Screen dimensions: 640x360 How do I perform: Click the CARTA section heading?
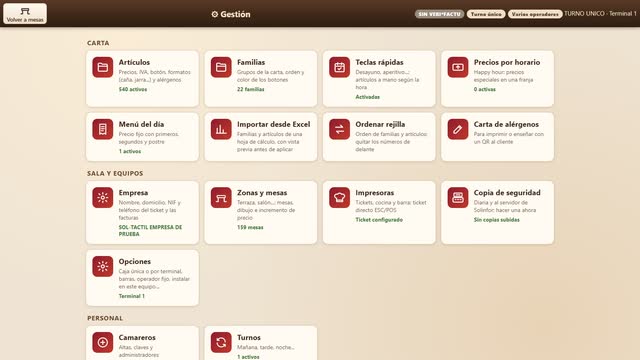coord(98,43)
